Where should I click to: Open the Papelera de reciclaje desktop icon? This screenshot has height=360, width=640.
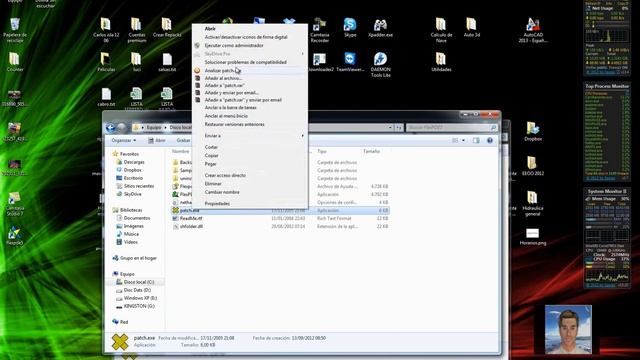[15, 29]
